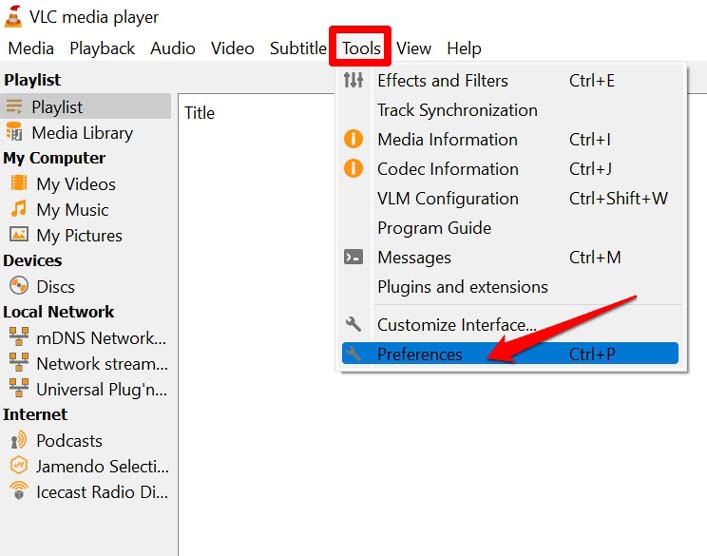Click the Codec Information orange info icon
The width and height of the screenshot is (707, 556).
point(354,168)
